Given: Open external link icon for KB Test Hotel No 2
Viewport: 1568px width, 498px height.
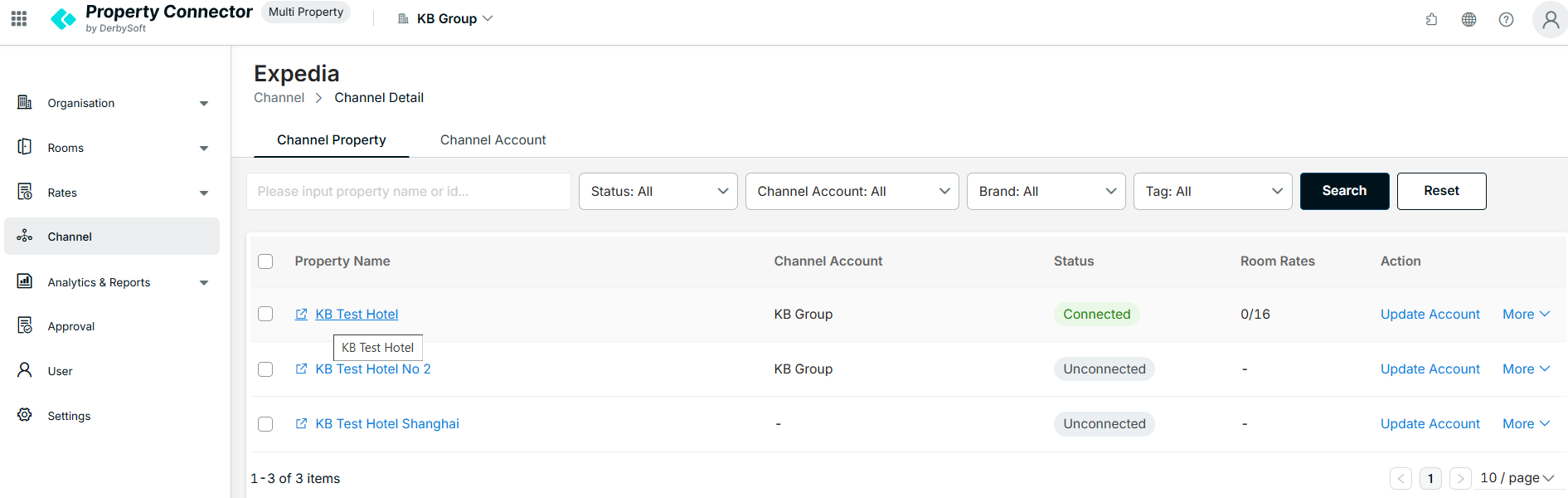Looking at the screenshot, I should (x=301, y=369).
